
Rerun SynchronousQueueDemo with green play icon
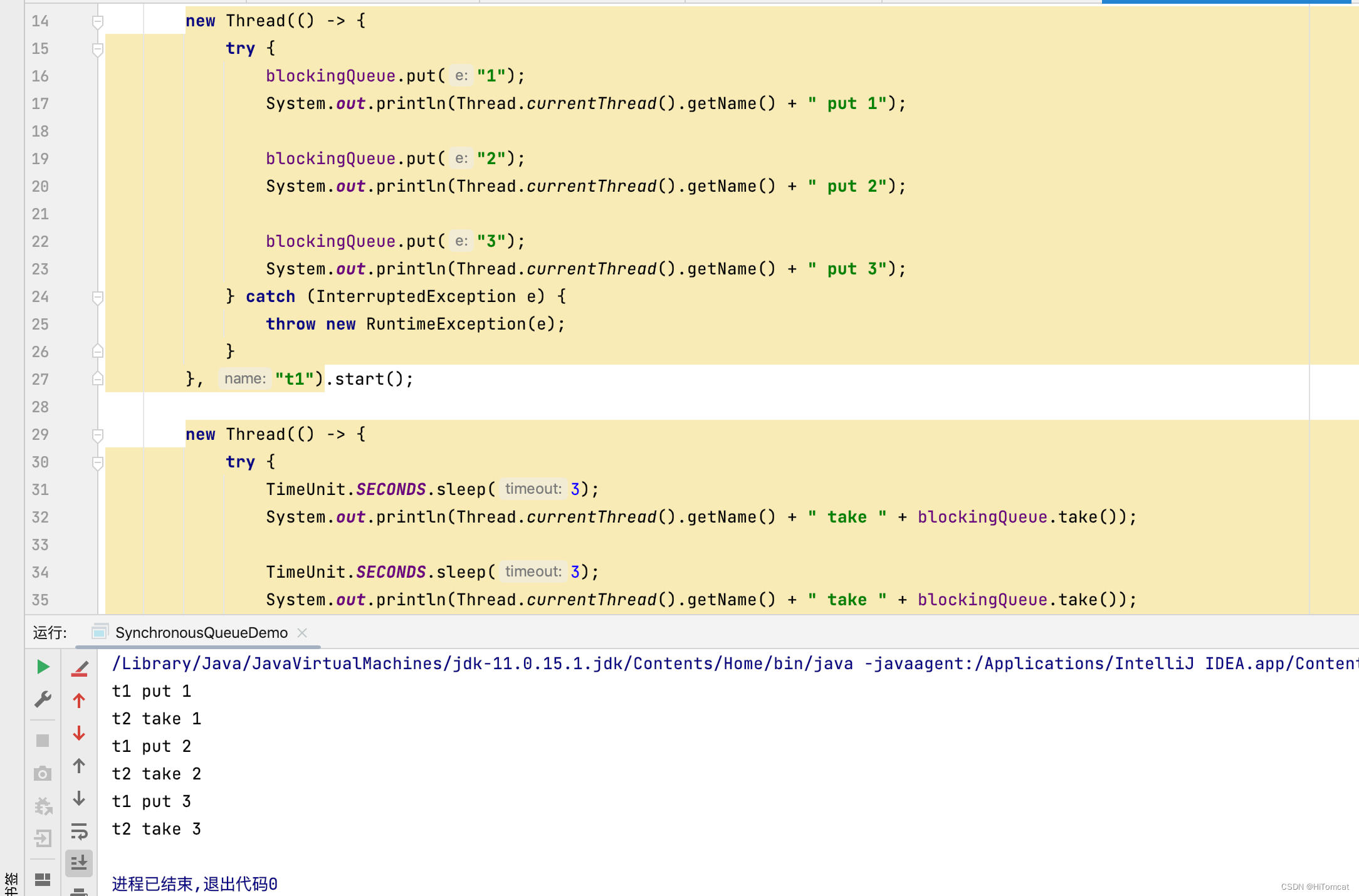[x=43, y=667]
